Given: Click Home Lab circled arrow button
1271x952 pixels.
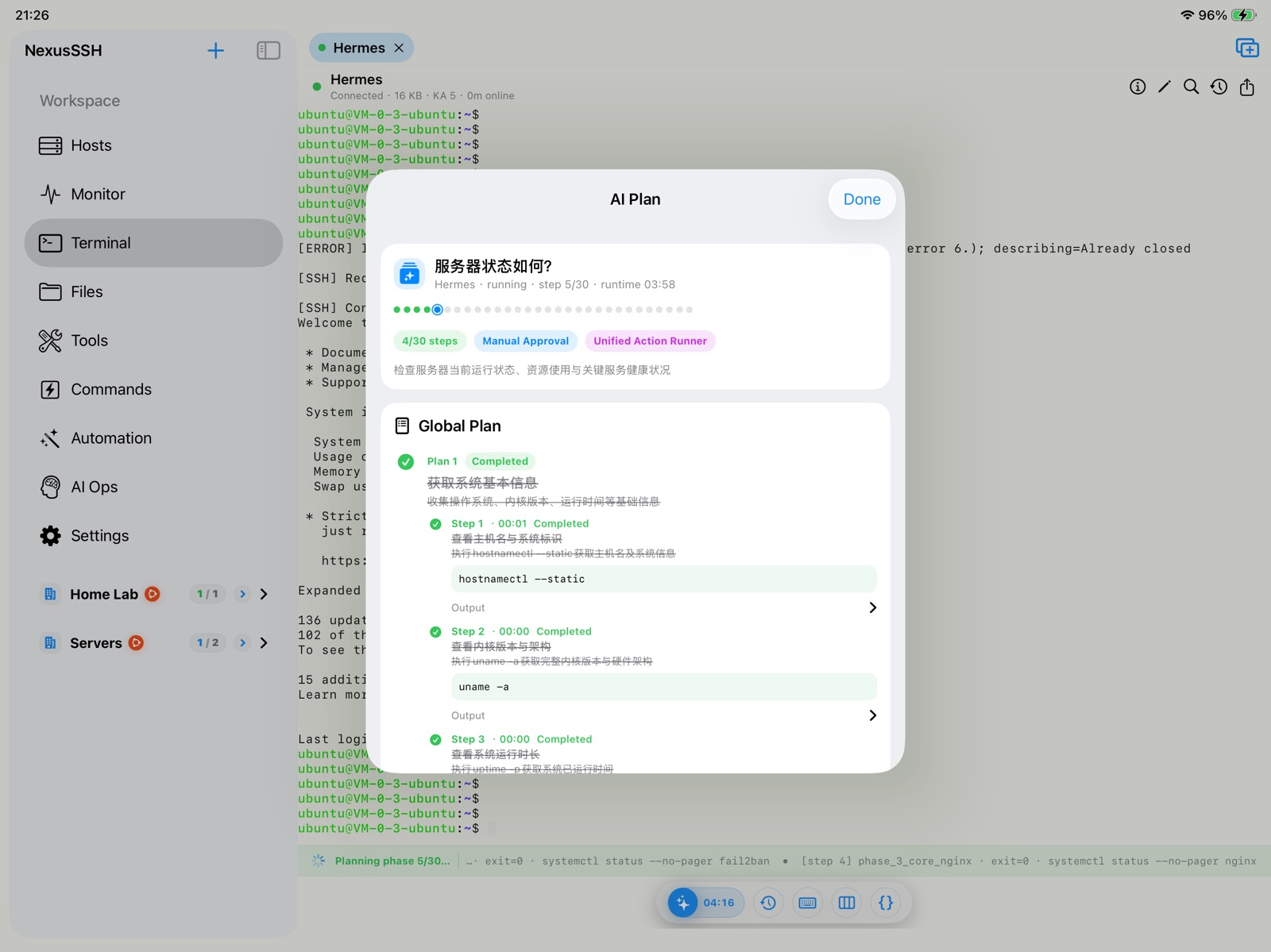Looking at the screenshot, I should [242, 594].
